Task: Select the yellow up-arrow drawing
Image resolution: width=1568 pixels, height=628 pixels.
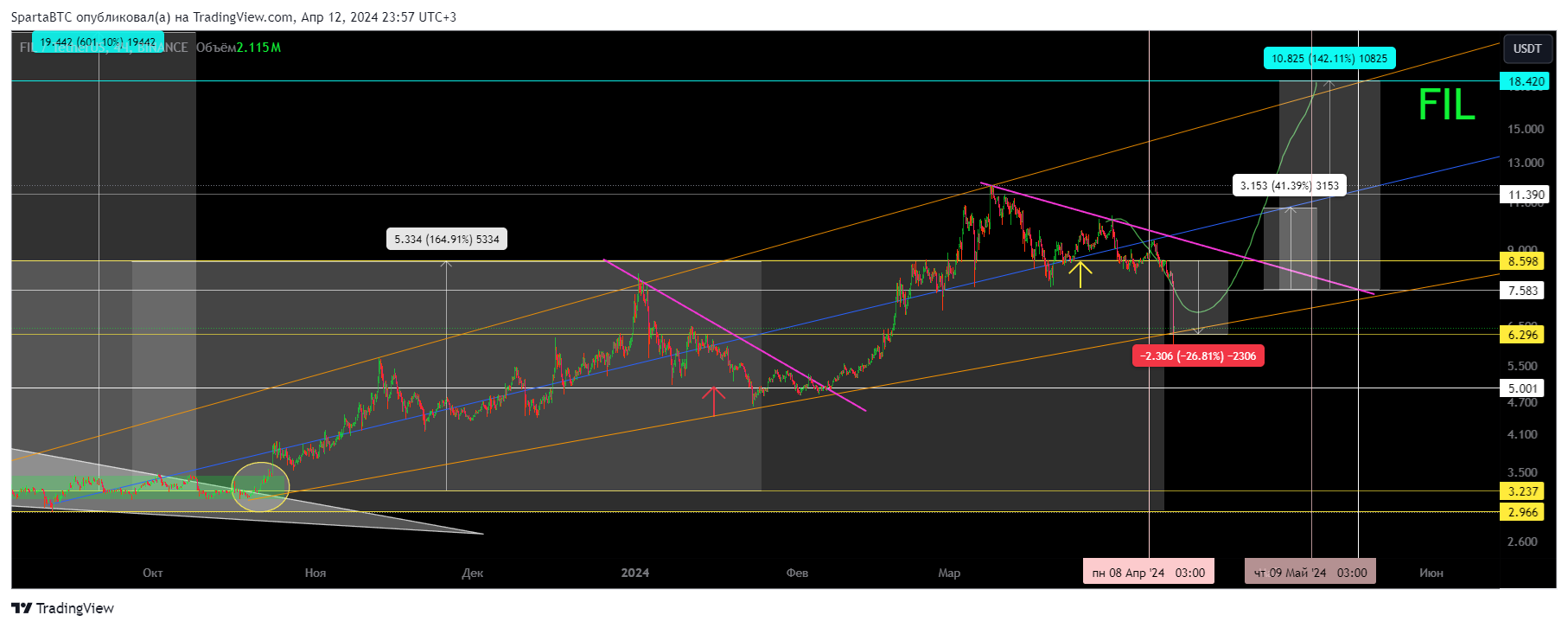Action: 1080,273
